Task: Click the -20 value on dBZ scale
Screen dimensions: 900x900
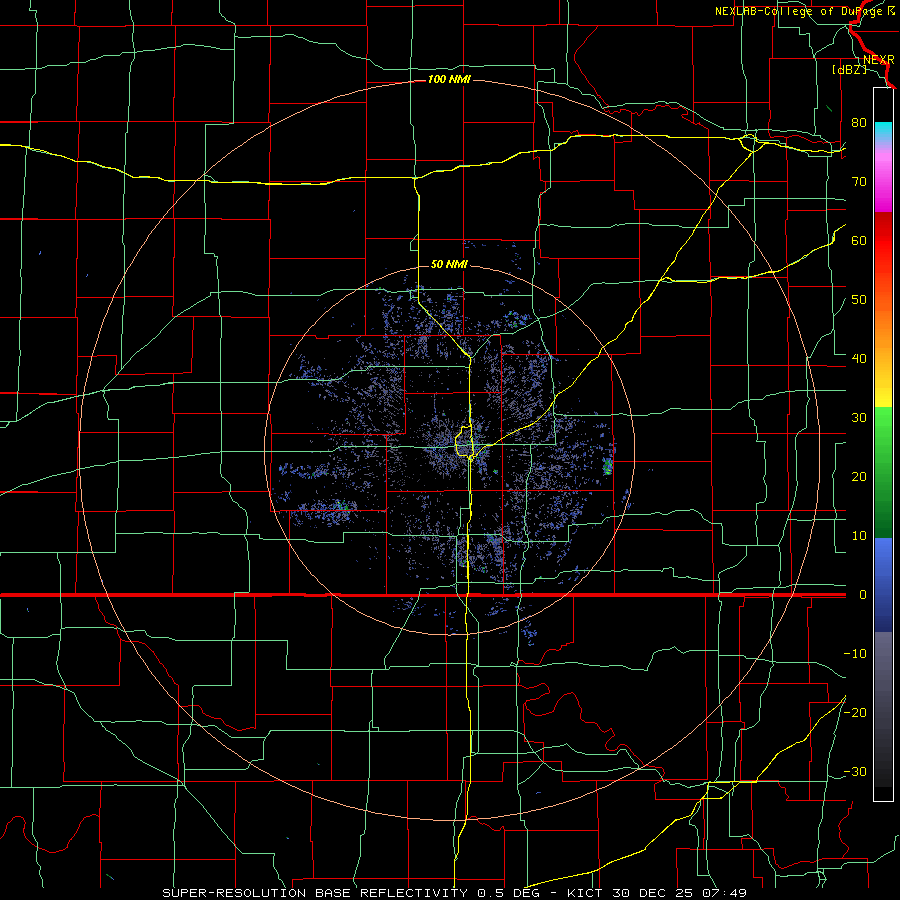Action: click(855, 713)
